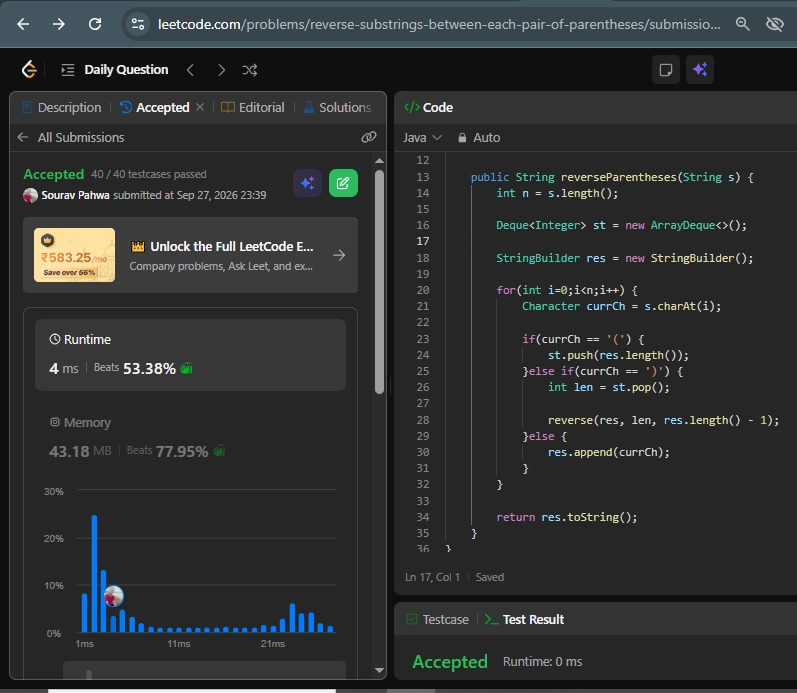Click ₹583.25/mo premium price card
797x693 pixels.
pyautogui.click(x=74, y=255)
